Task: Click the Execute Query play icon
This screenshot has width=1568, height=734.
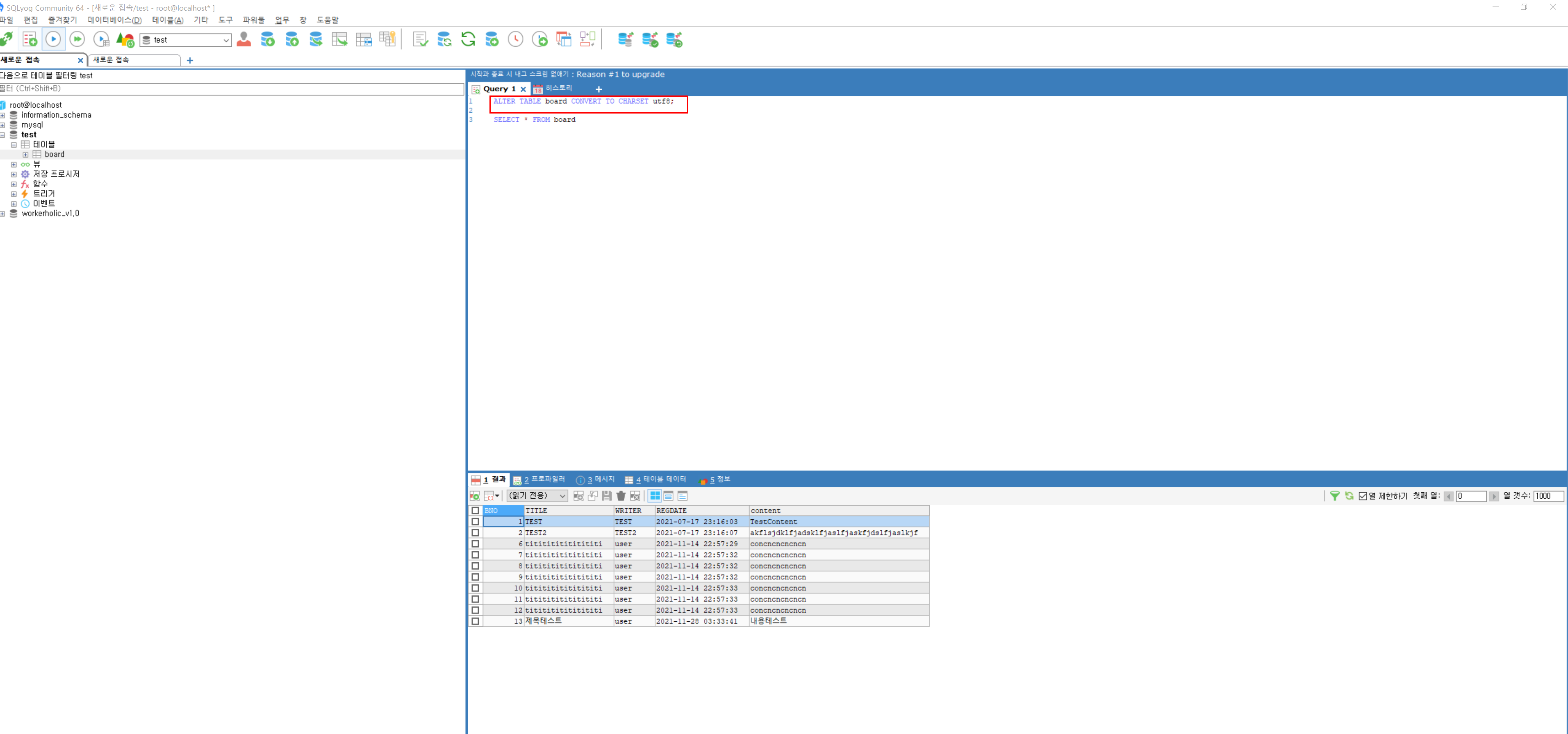Action: tap(54, 40)
